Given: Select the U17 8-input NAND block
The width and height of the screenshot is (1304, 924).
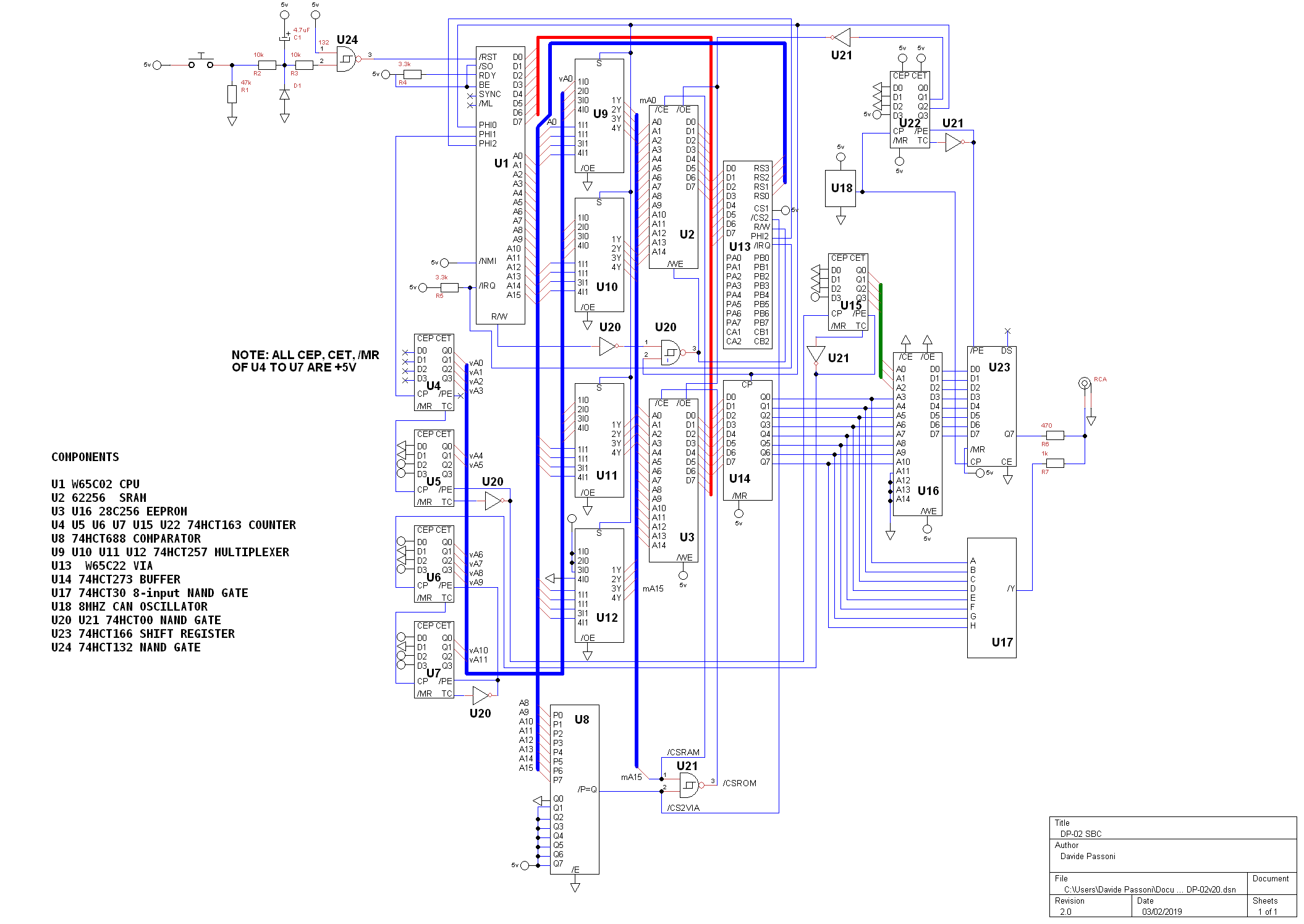Looking at the screenshot, I should point(991,598).
